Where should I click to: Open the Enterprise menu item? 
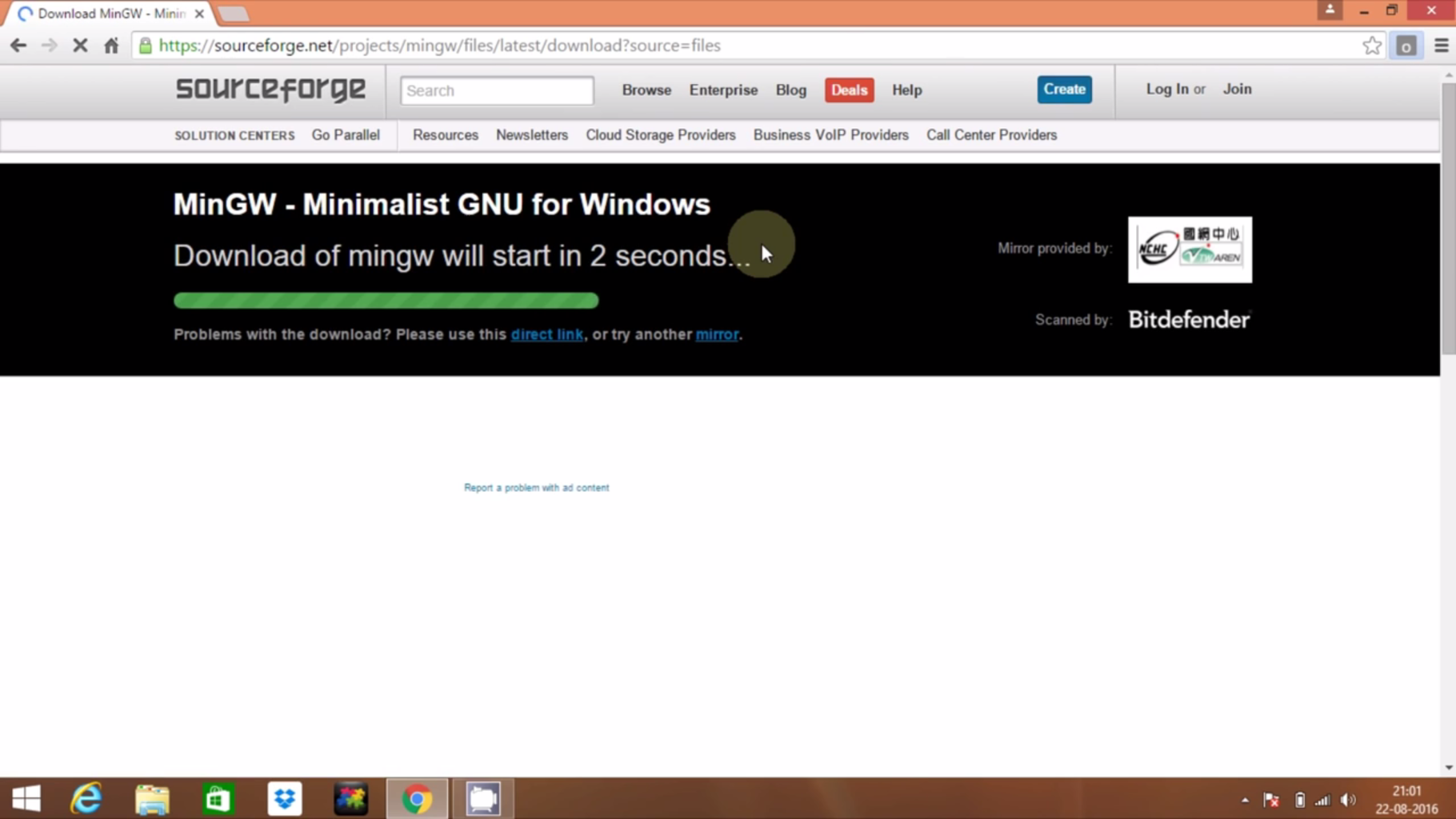tap(723, 90)
